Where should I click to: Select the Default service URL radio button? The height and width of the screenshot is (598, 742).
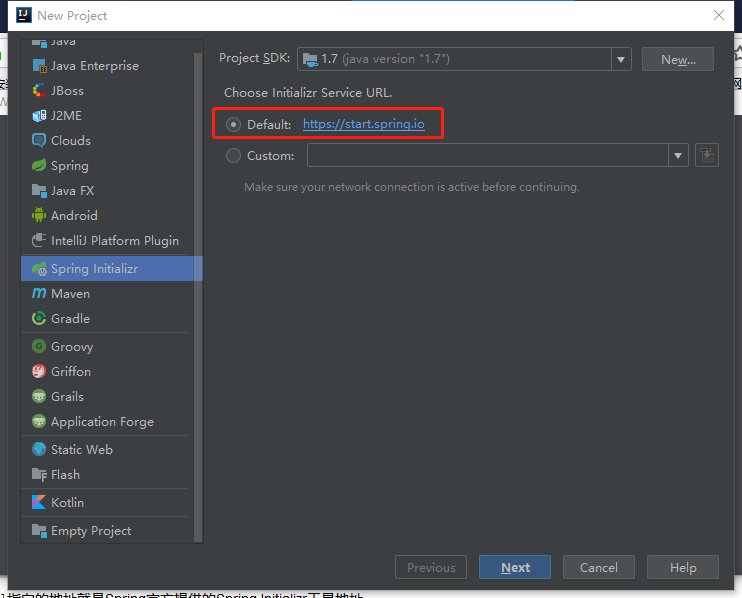(x=233, y=124)
